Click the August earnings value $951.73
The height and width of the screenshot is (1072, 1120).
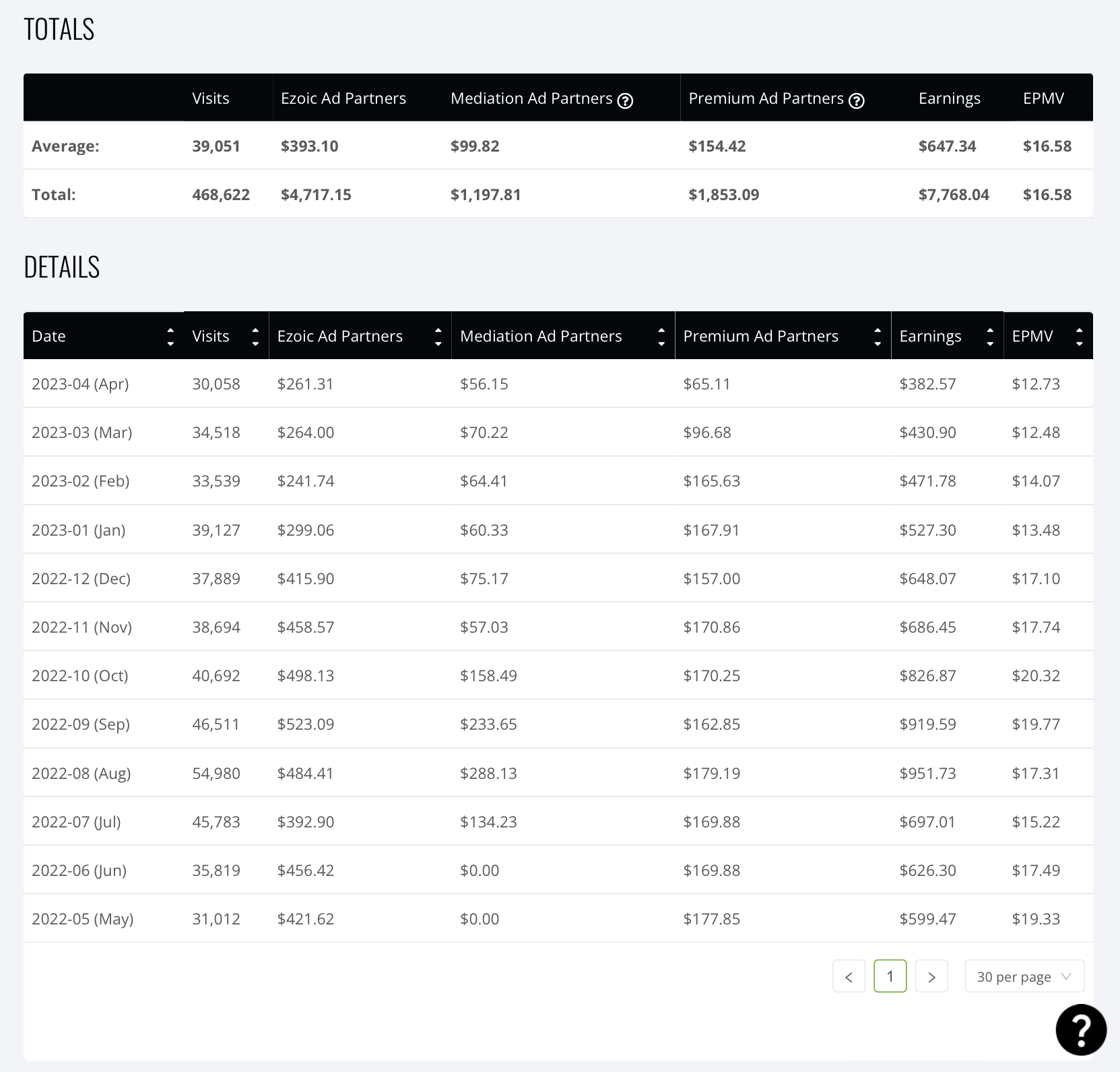click(927, 774)
